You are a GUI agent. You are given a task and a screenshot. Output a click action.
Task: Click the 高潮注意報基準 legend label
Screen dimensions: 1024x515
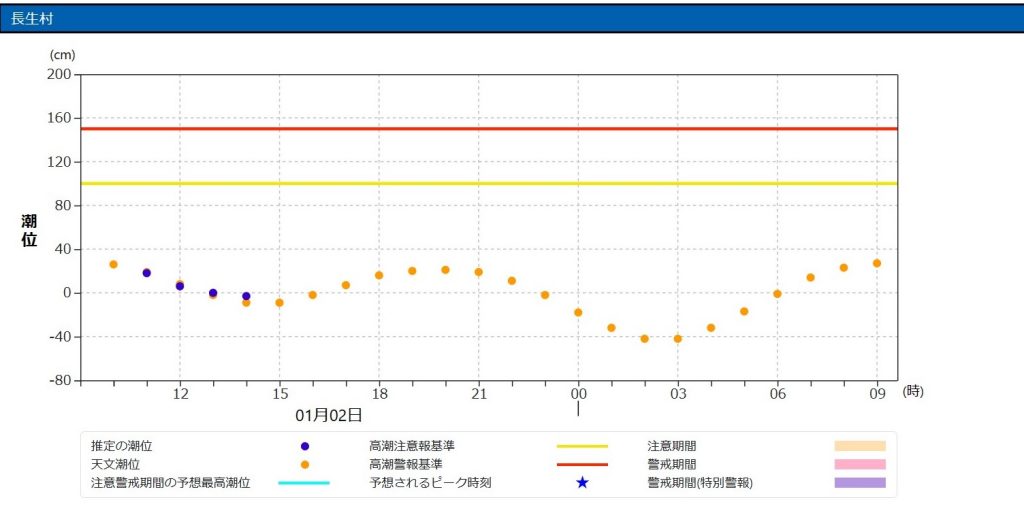coord(412,446)
